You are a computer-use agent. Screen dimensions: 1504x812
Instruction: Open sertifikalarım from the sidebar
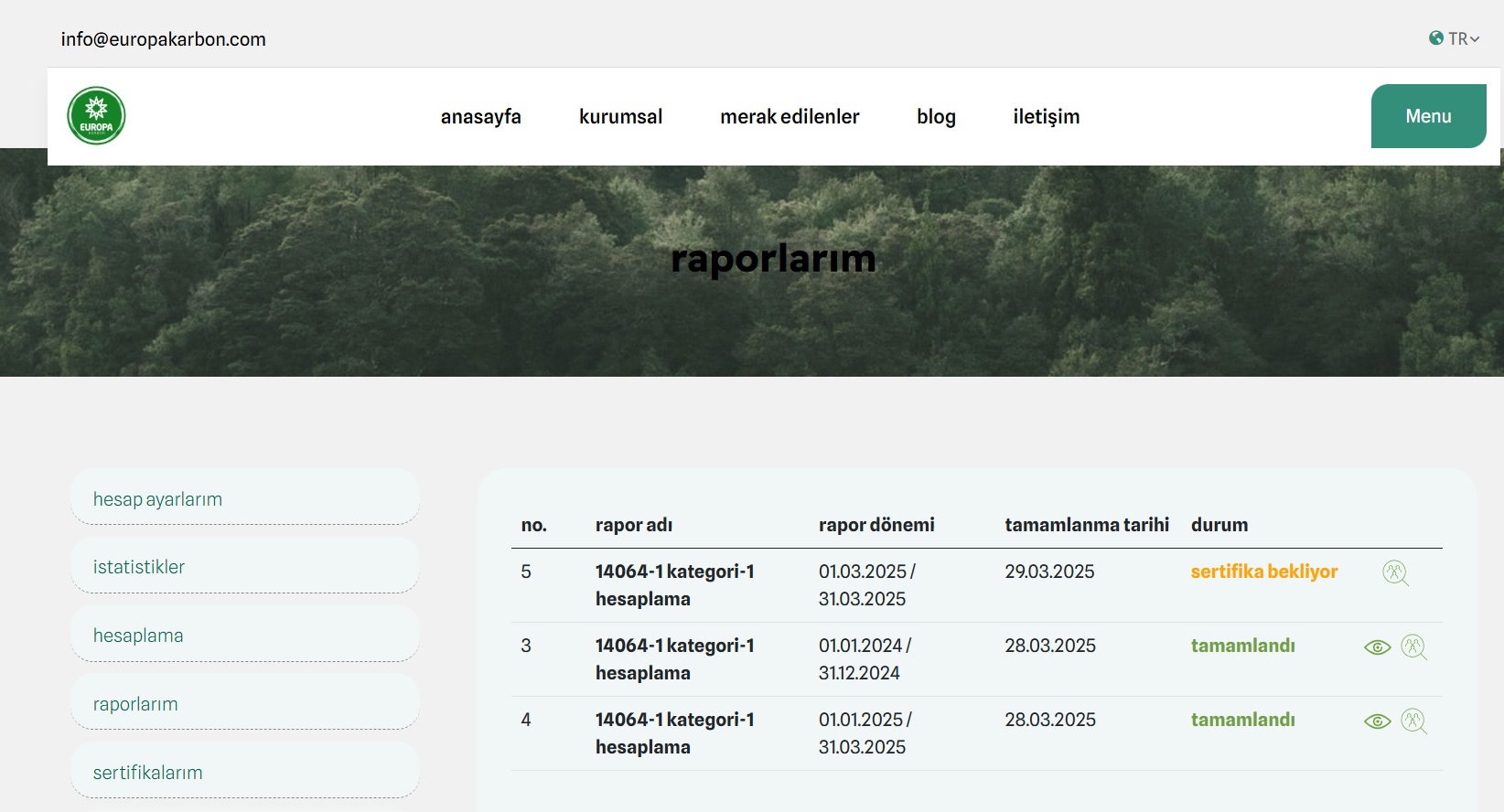click(x=147, y=773)
